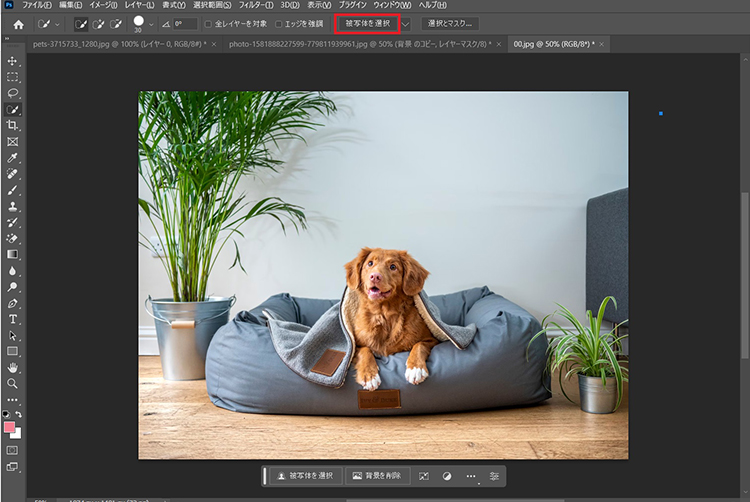Open the brush size picker dropdown

tap(151, 24)
